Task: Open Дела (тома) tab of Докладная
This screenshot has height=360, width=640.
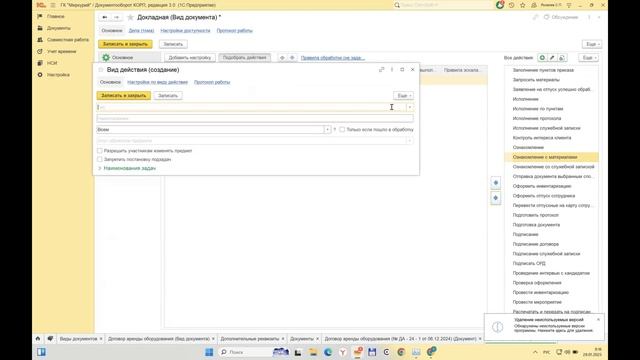Action: click(x=141, y=31)
